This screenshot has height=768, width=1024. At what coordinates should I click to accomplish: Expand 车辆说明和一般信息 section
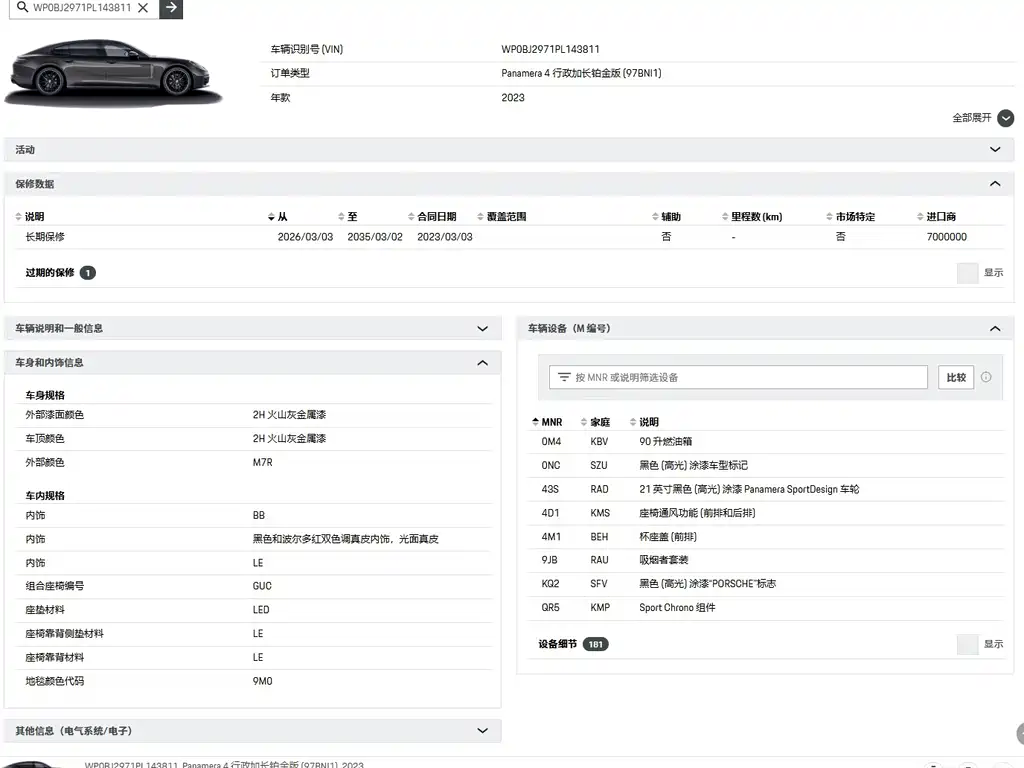pos(482,328)
